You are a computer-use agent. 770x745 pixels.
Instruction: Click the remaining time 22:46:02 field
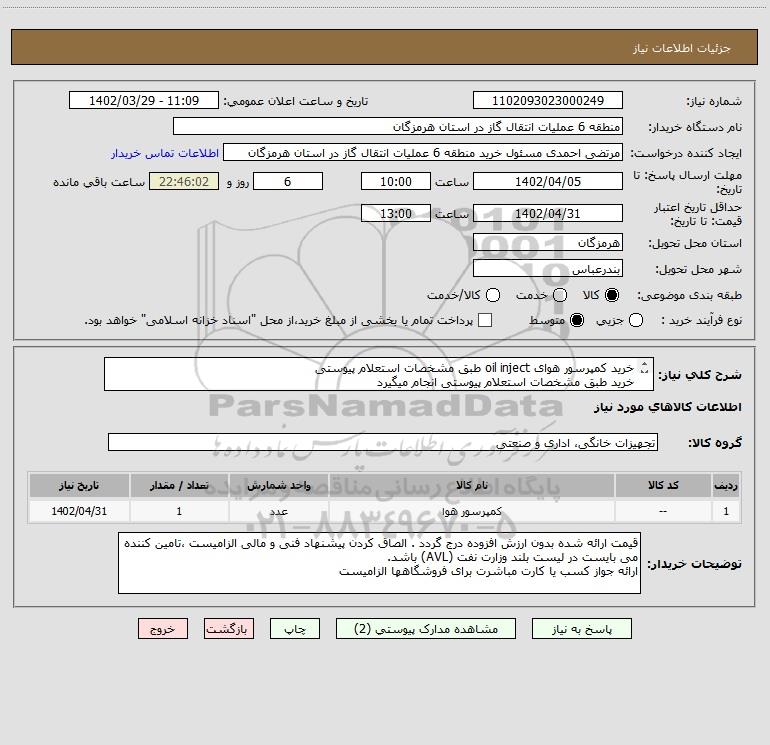point(184,181)
